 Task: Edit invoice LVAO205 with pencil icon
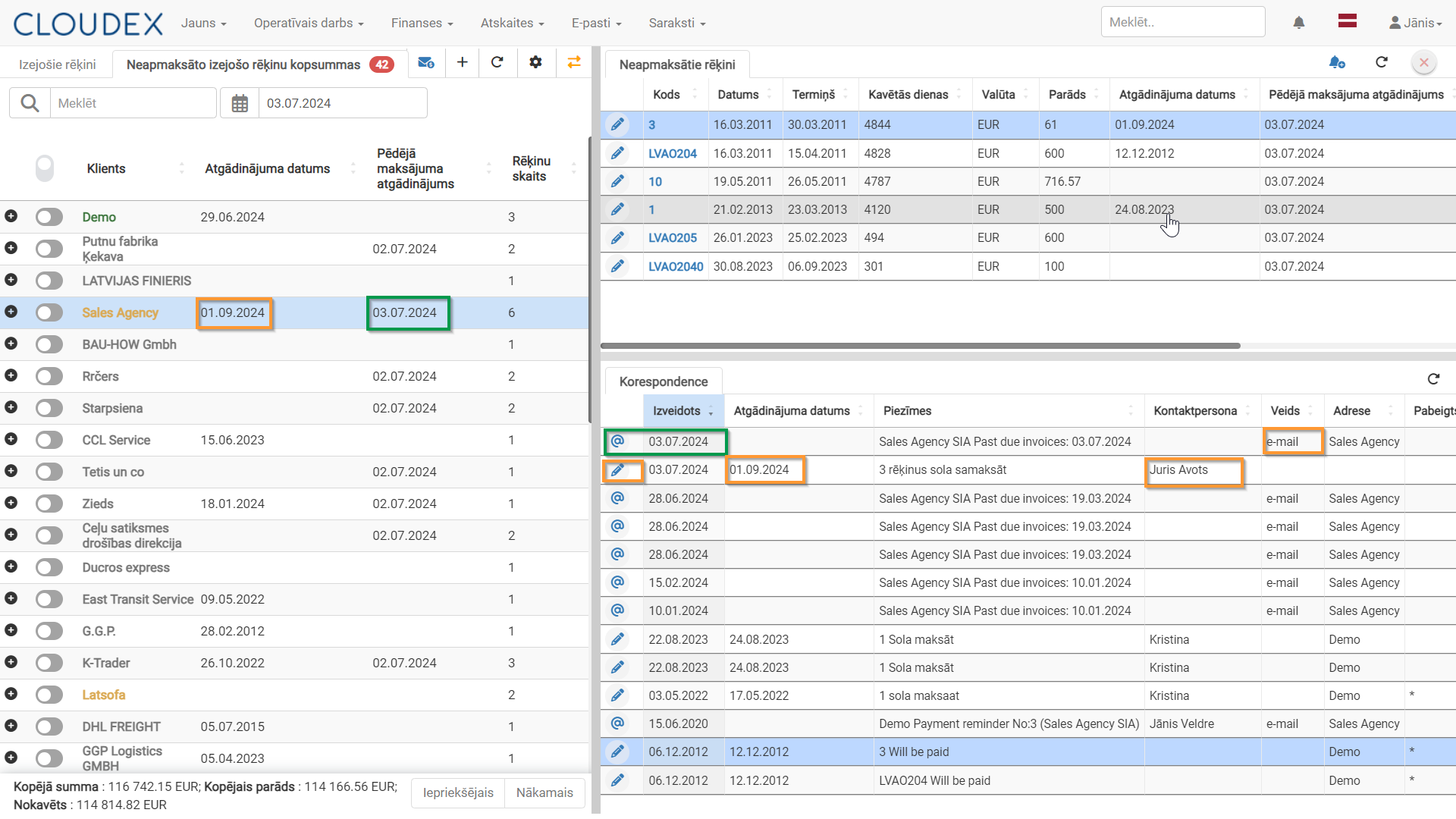[618, 237]
